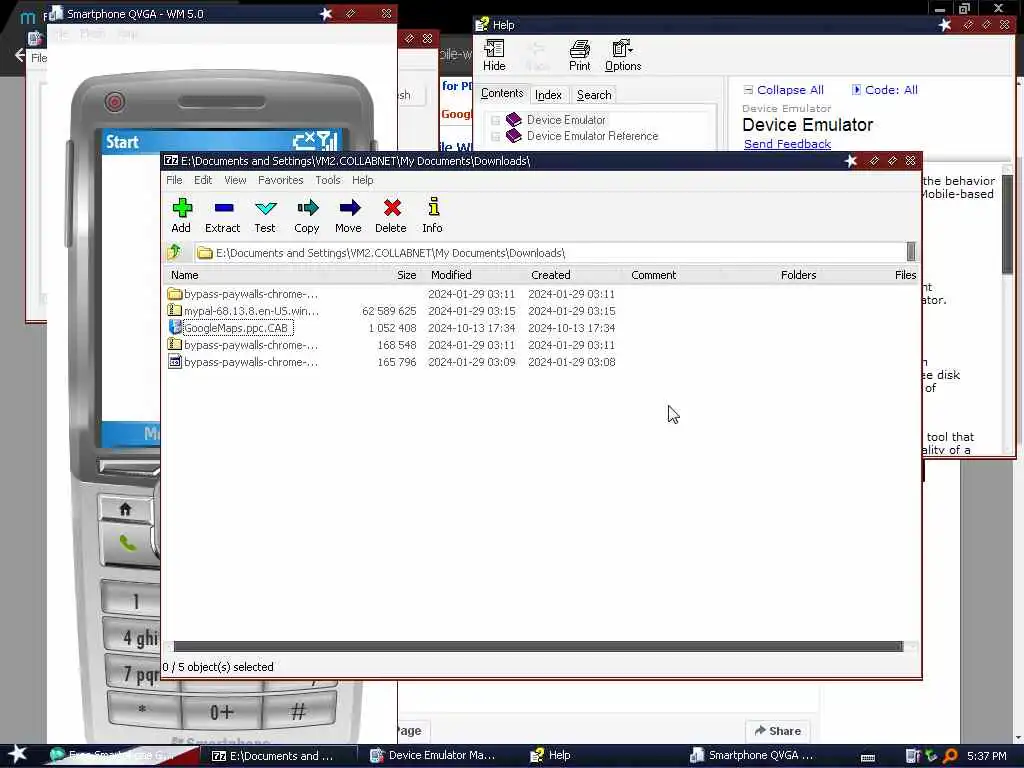
Task: Open the 7-Zip File menu
Action: pos(174,180)
